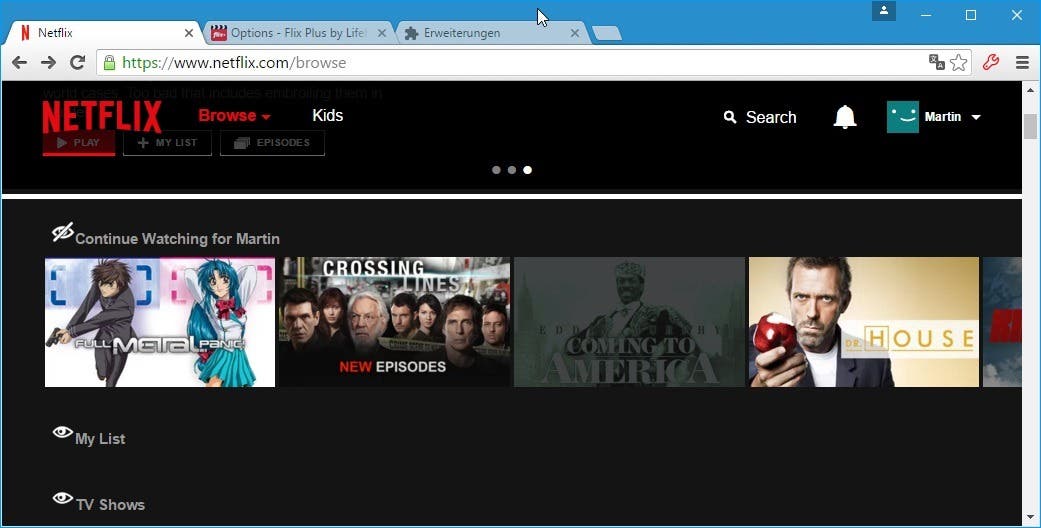Image resolution: width=1041 pixels, height=528 pixels.
Task: Click the Netflix logo
Action: coord(102,116)
